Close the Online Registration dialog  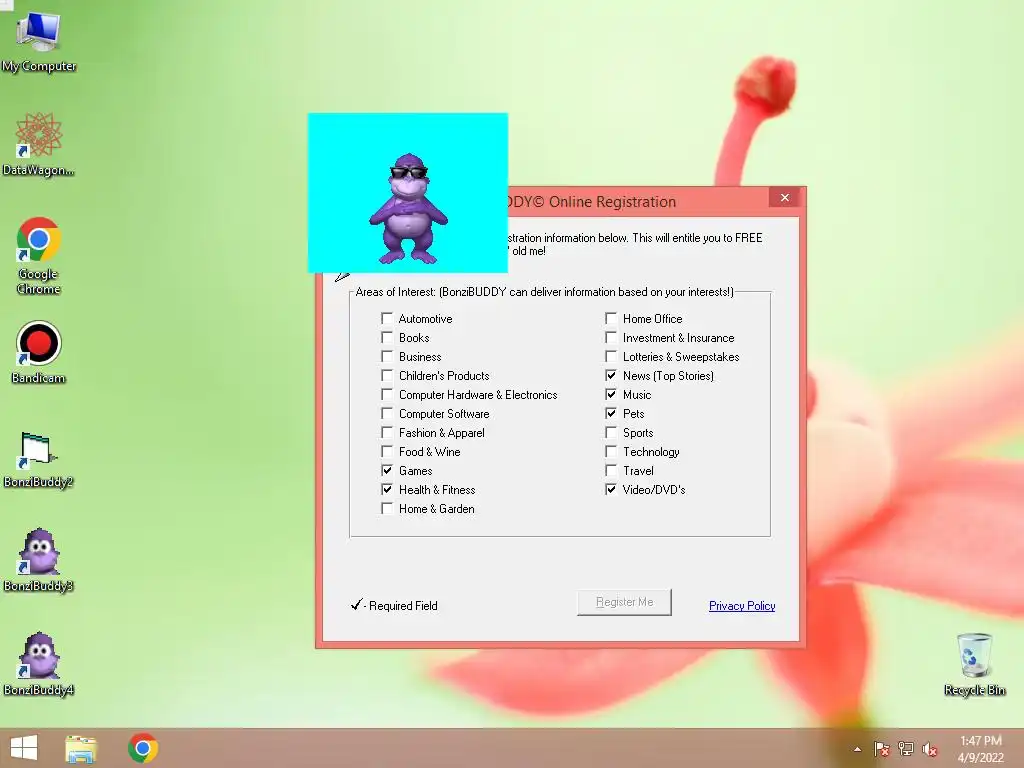784,198
